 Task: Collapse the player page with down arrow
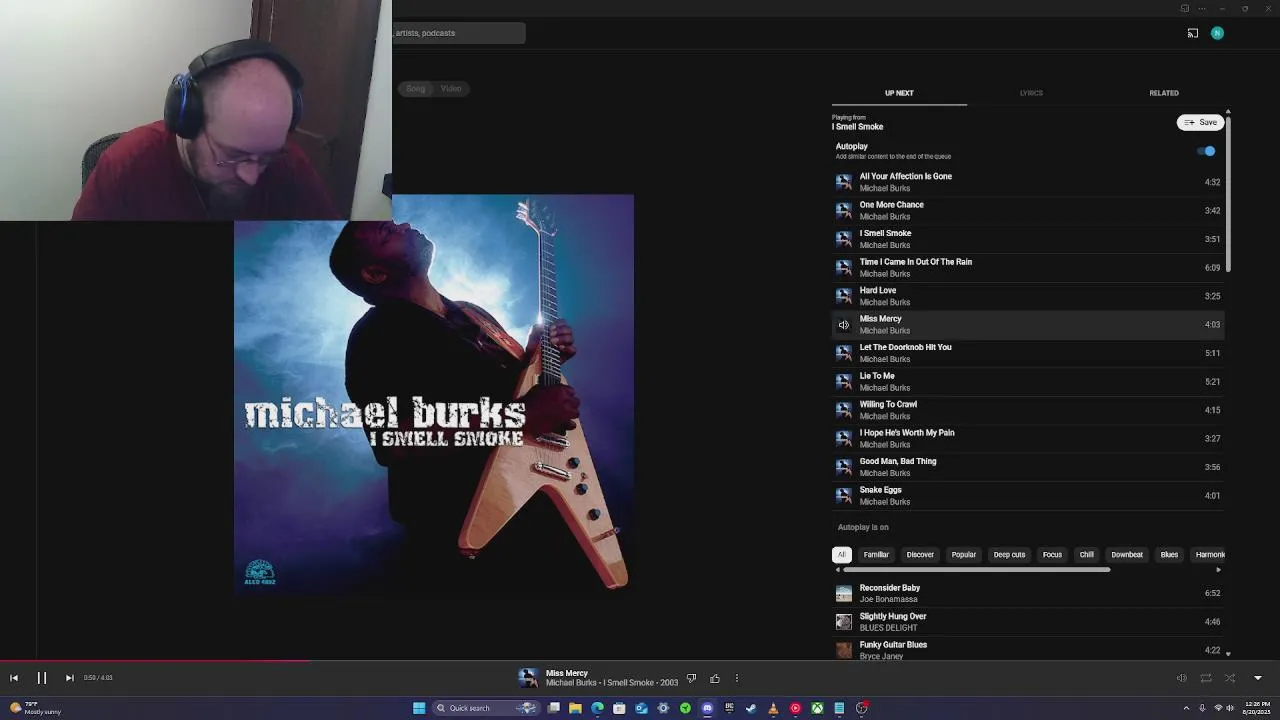1258,678
